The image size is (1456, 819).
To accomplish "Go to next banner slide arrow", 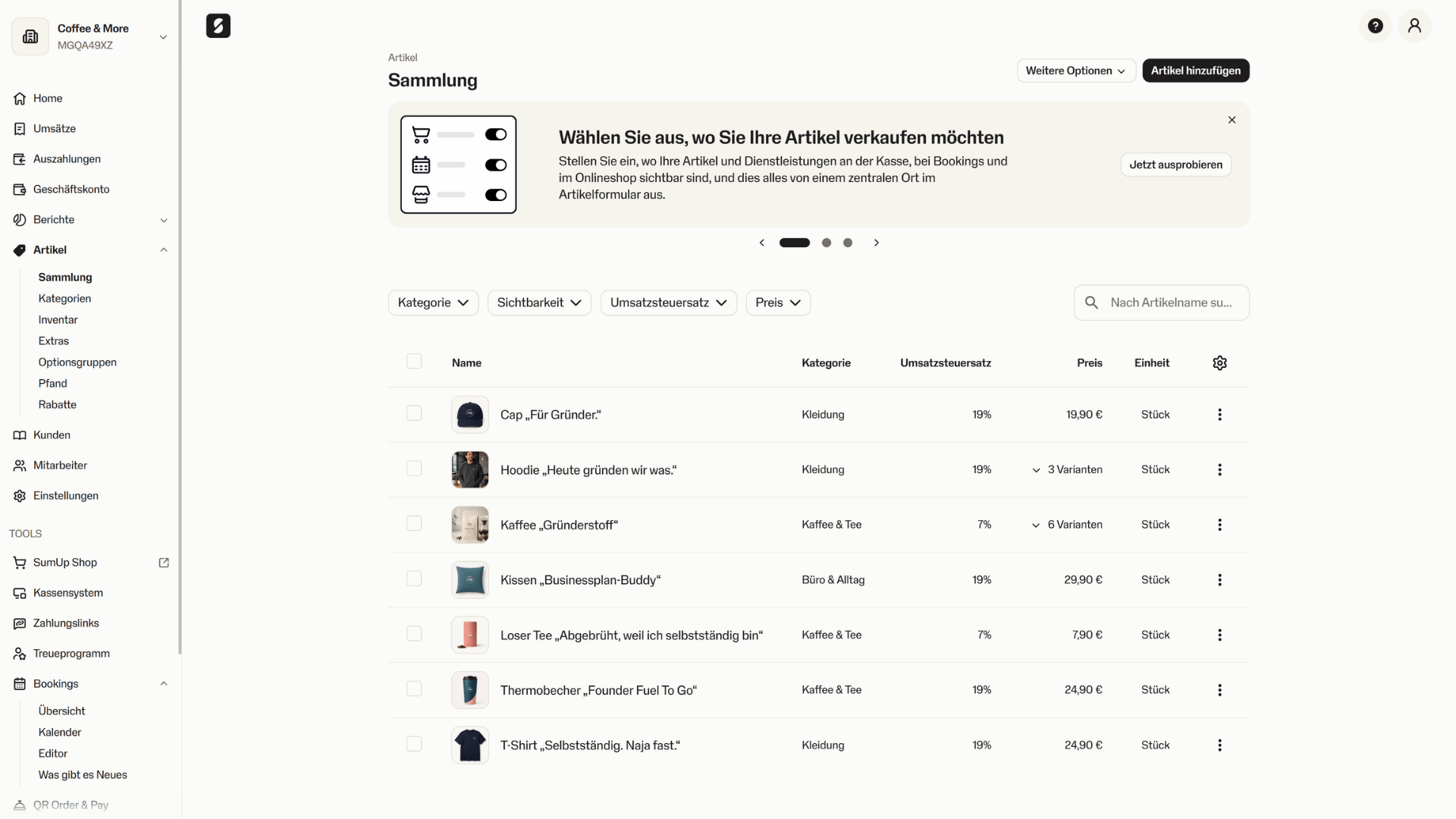I will point(877,243).
